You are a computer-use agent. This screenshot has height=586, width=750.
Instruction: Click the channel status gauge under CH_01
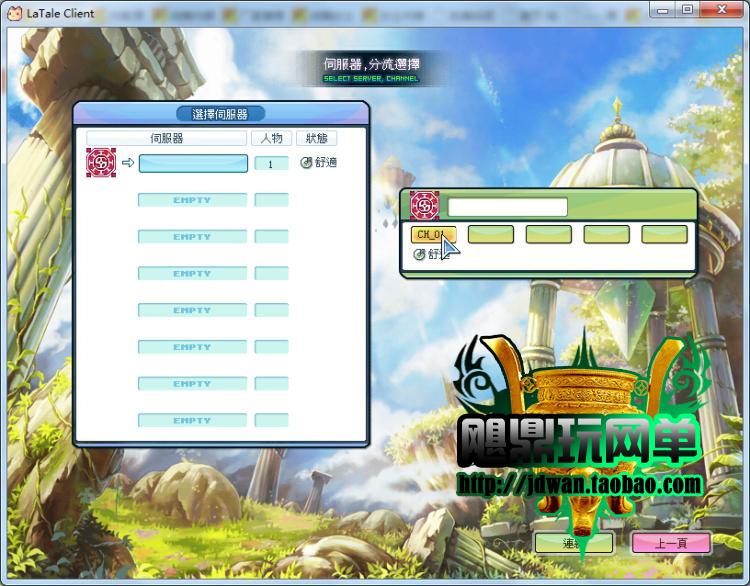coord(419,254)
